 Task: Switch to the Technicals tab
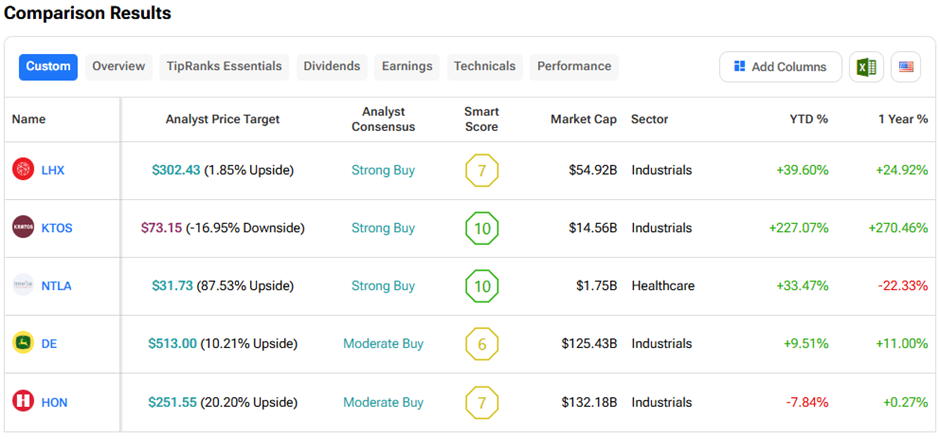(x=485, y=67)
